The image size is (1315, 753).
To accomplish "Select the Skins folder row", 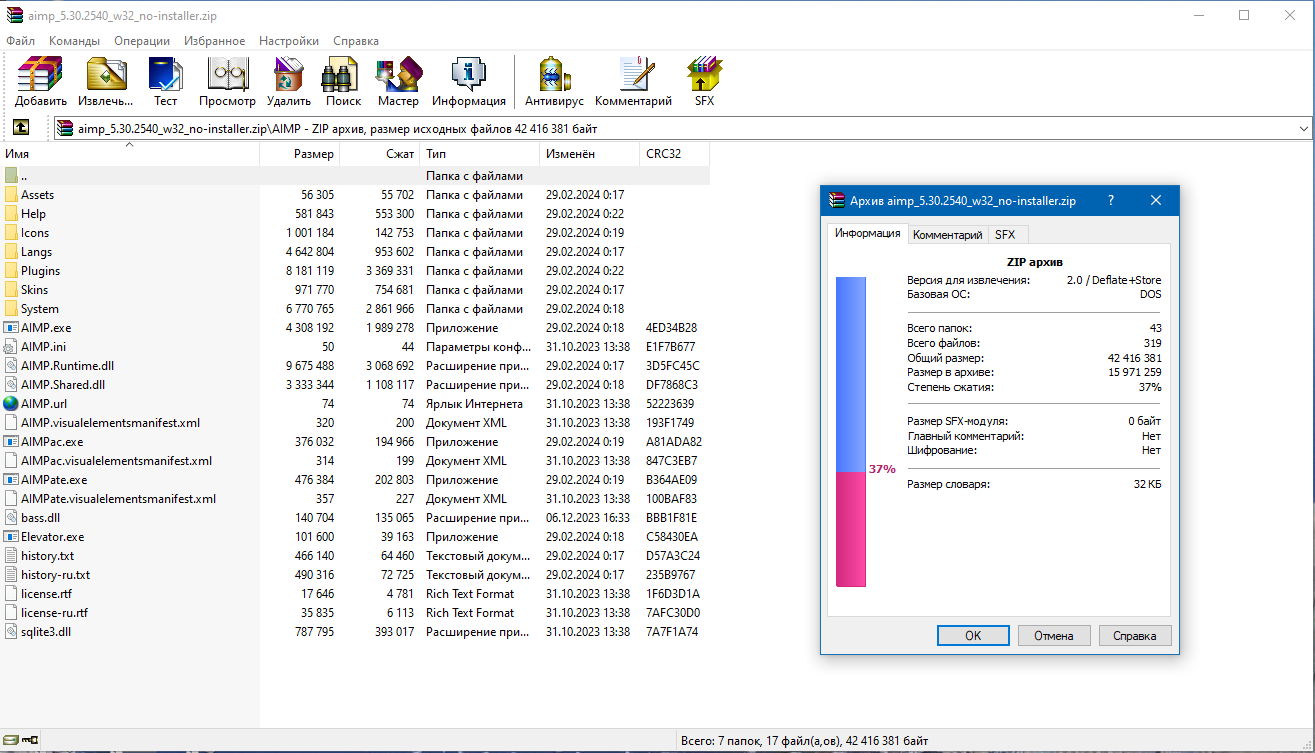I will [355, 290].
